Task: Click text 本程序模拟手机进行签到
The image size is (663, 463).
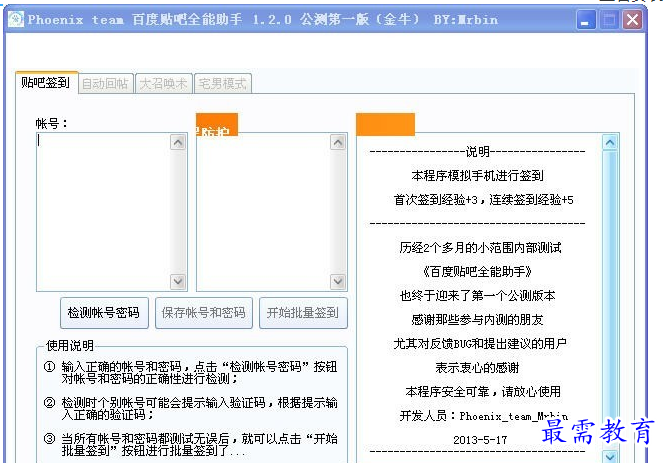Action: coord(477,175)
